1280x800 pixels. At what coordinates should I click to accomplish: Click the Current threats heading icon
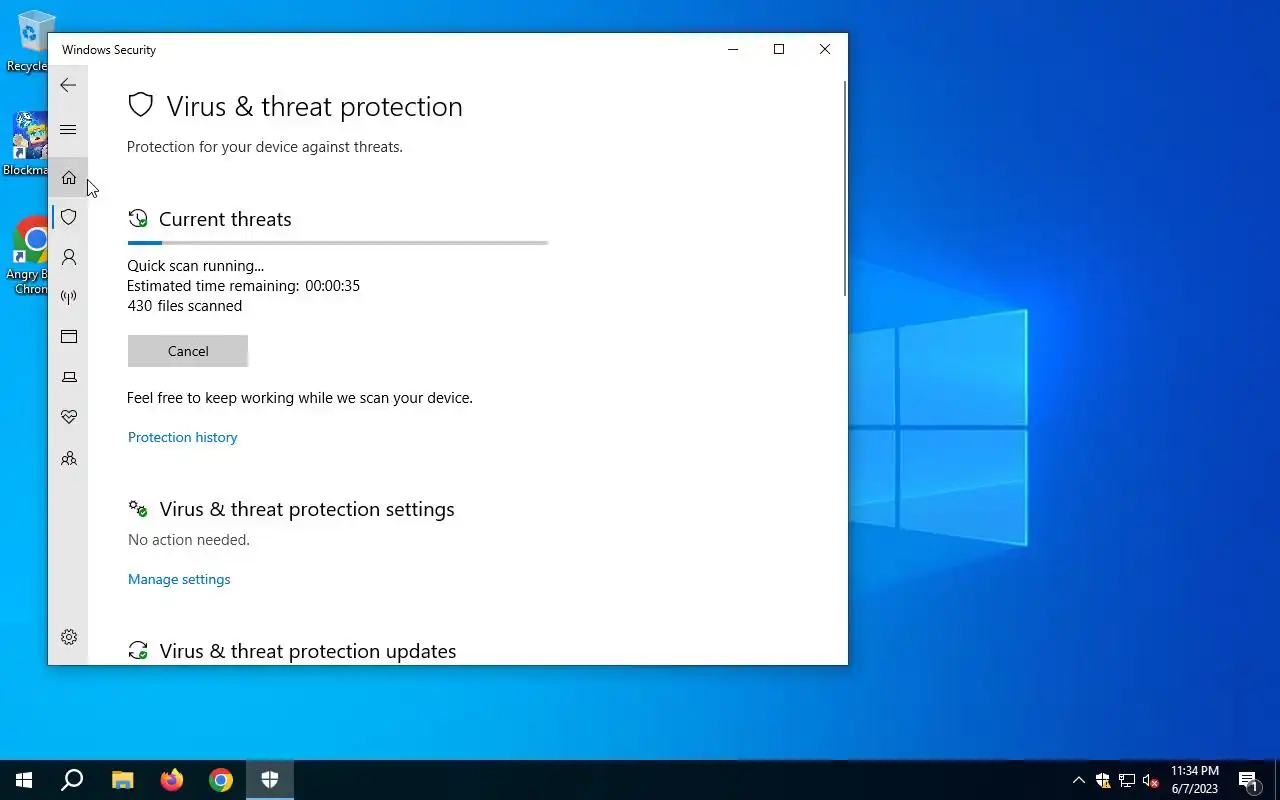point(138,219)
